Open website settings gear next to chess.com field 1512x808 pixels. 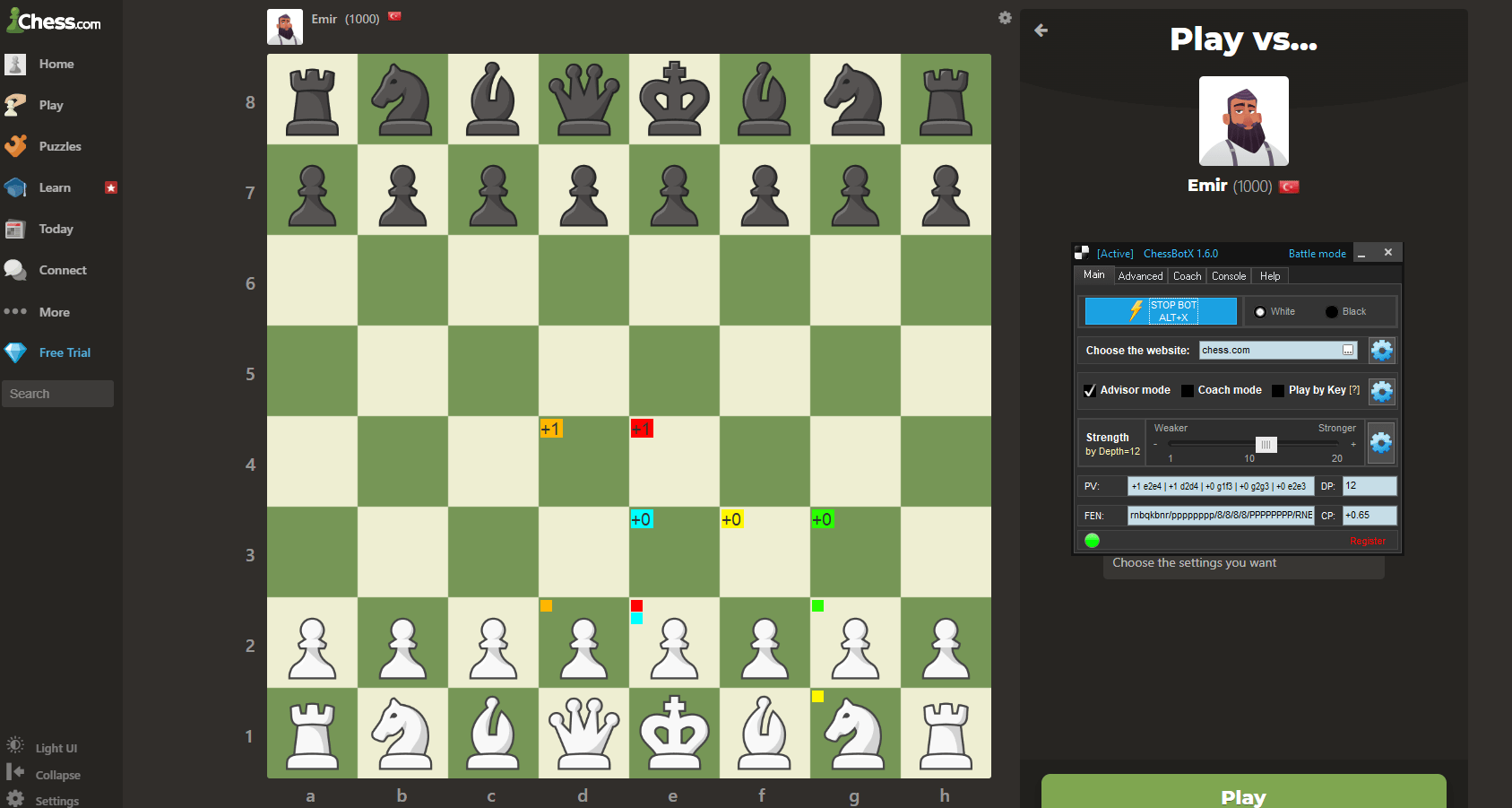pos(1381,350)
